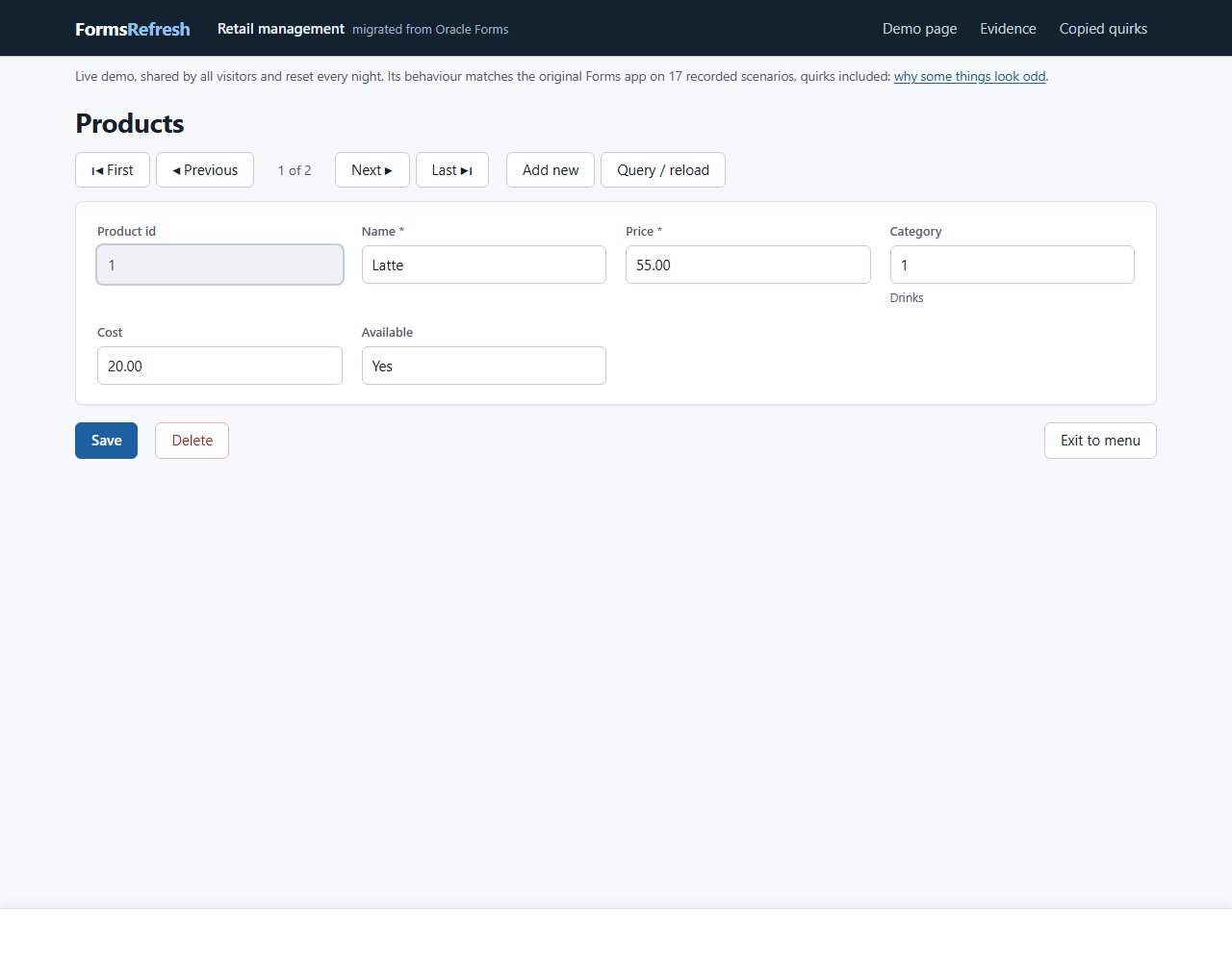This screenshot has width=1232, height=962.
Task: Run Query / reload
Action: [663, 170]
